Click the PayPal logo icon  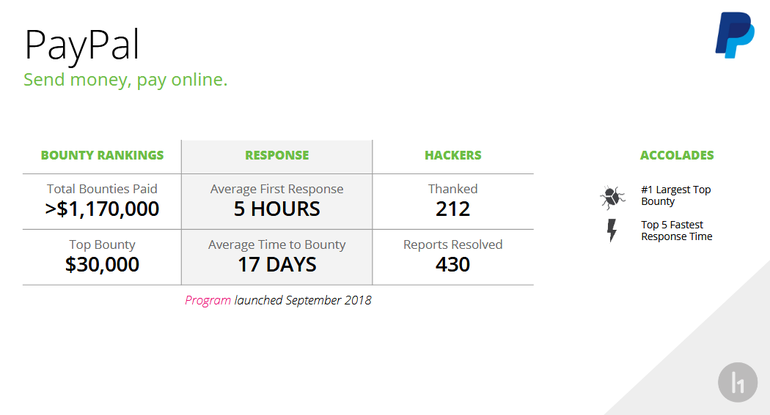(734, 37)
